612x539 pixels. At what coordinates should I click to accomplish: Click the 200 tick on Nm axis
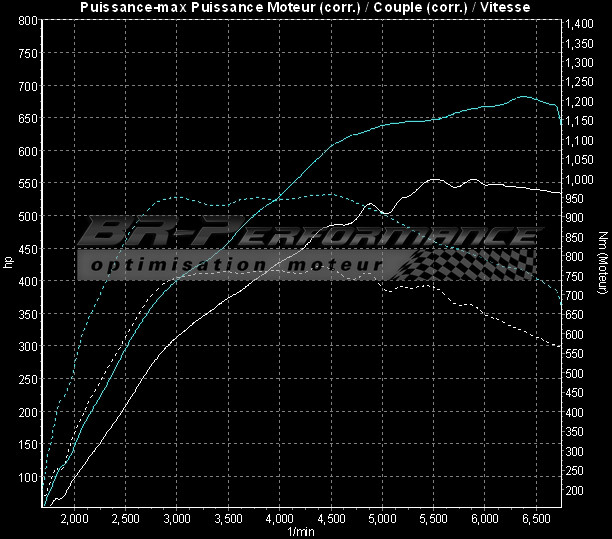[x=574, y=490]
